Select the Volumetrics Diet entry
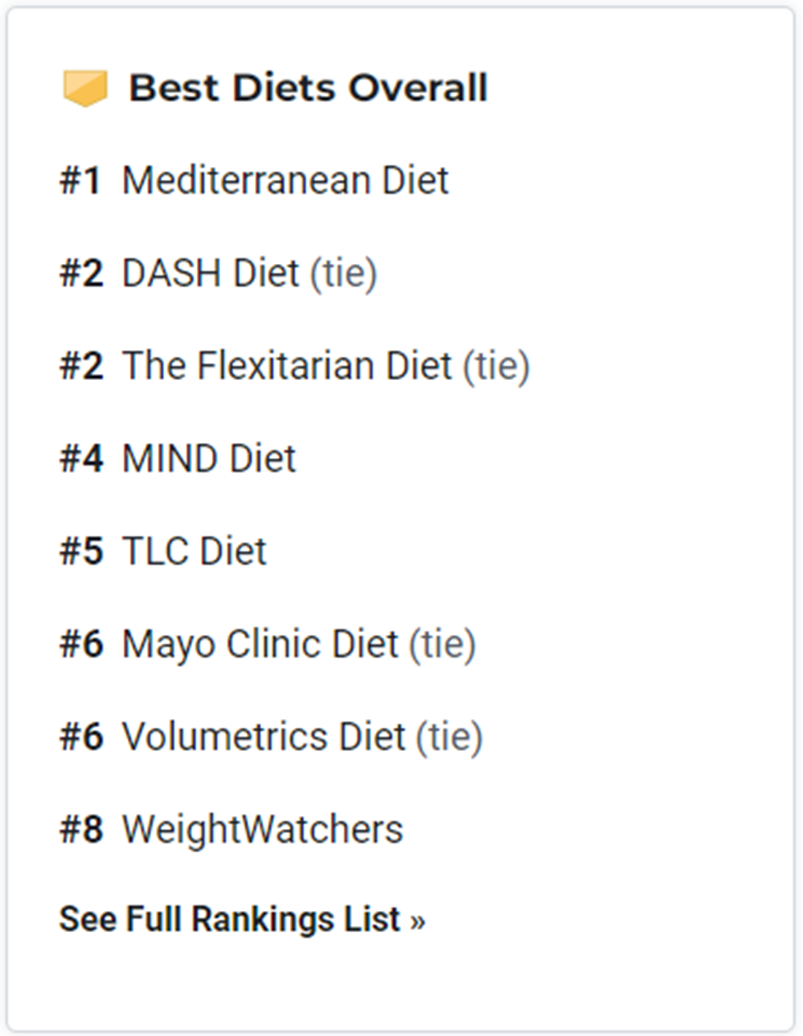803x1036 pixels. (264, 737)
